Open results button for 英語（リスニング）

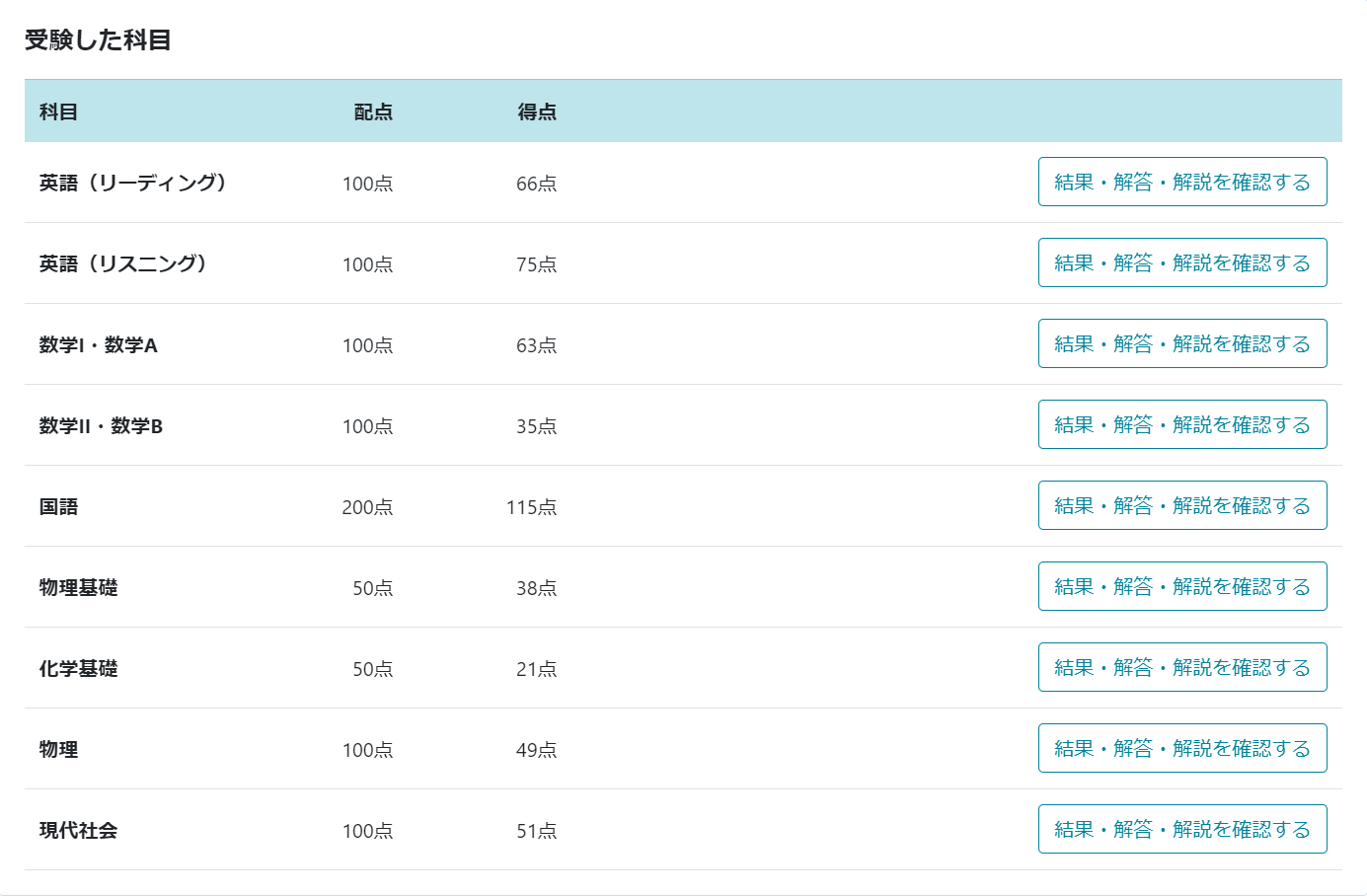[1181, 262]
